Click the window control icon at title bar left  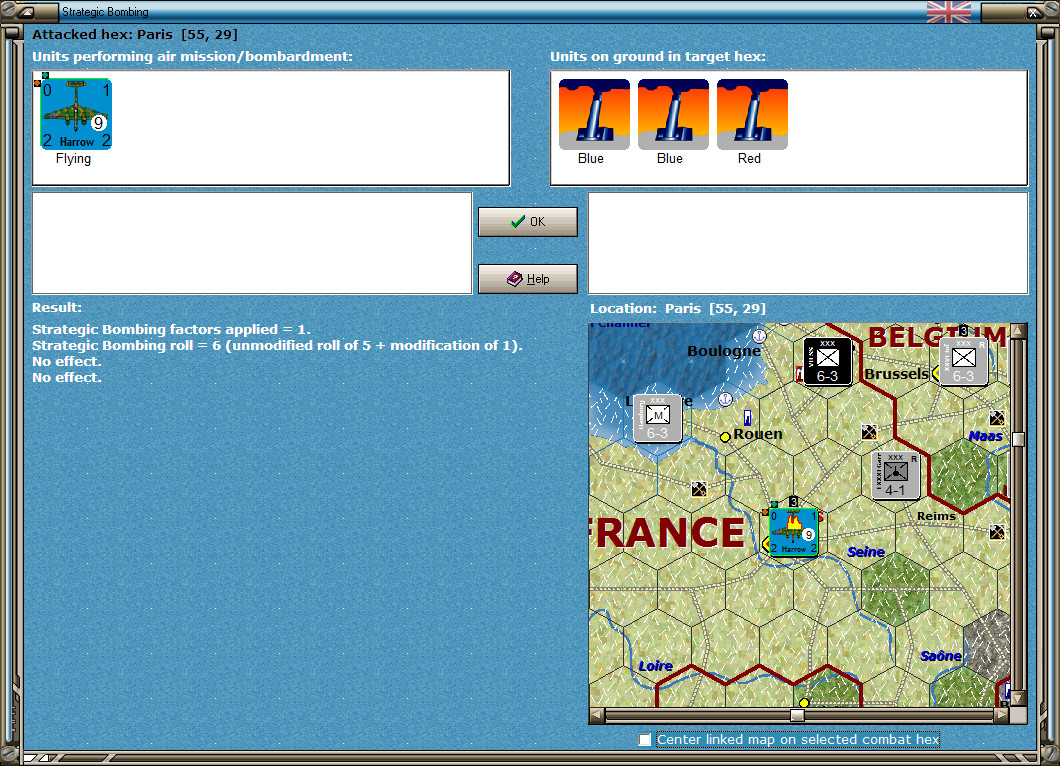[x=26, y=11]
